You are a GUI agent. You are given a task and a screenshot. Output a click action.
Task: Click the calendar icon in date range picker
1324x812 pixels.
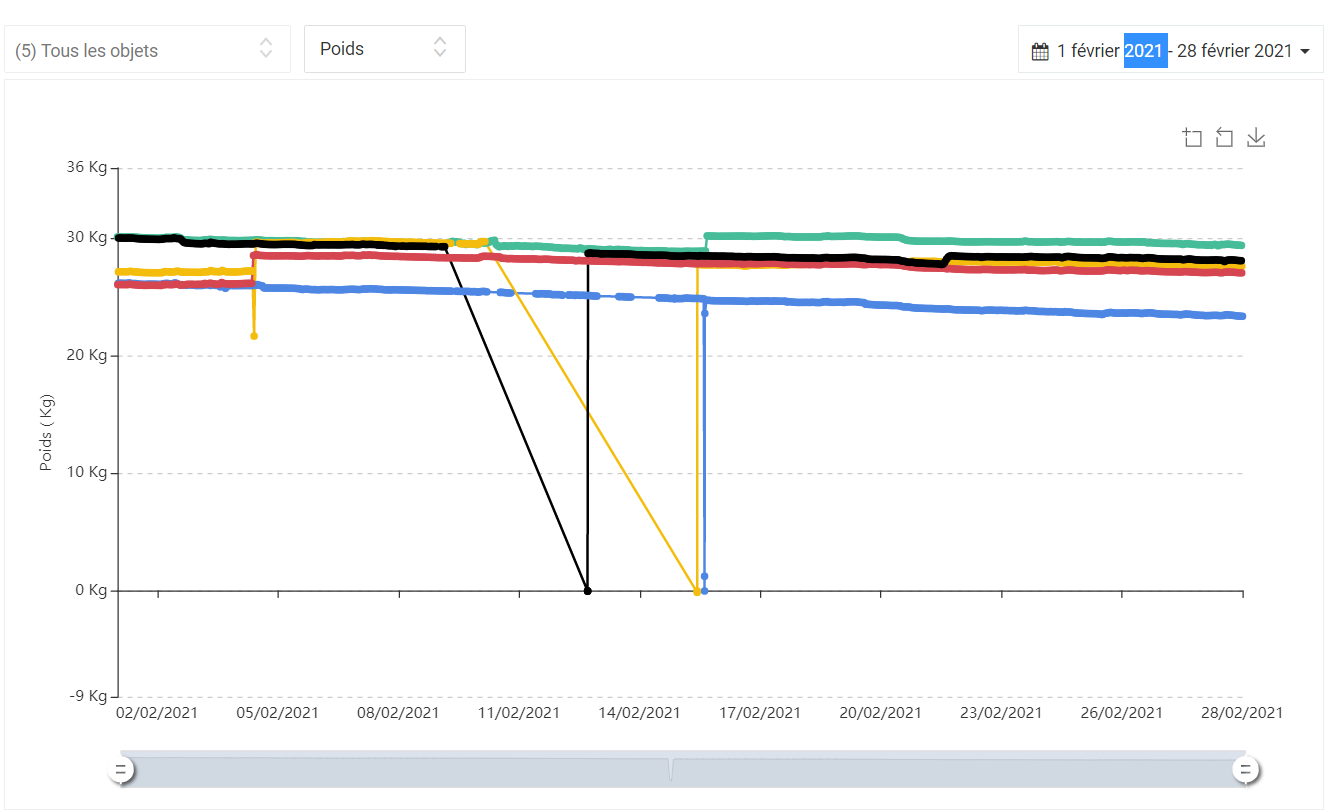tap(1040, 51)
